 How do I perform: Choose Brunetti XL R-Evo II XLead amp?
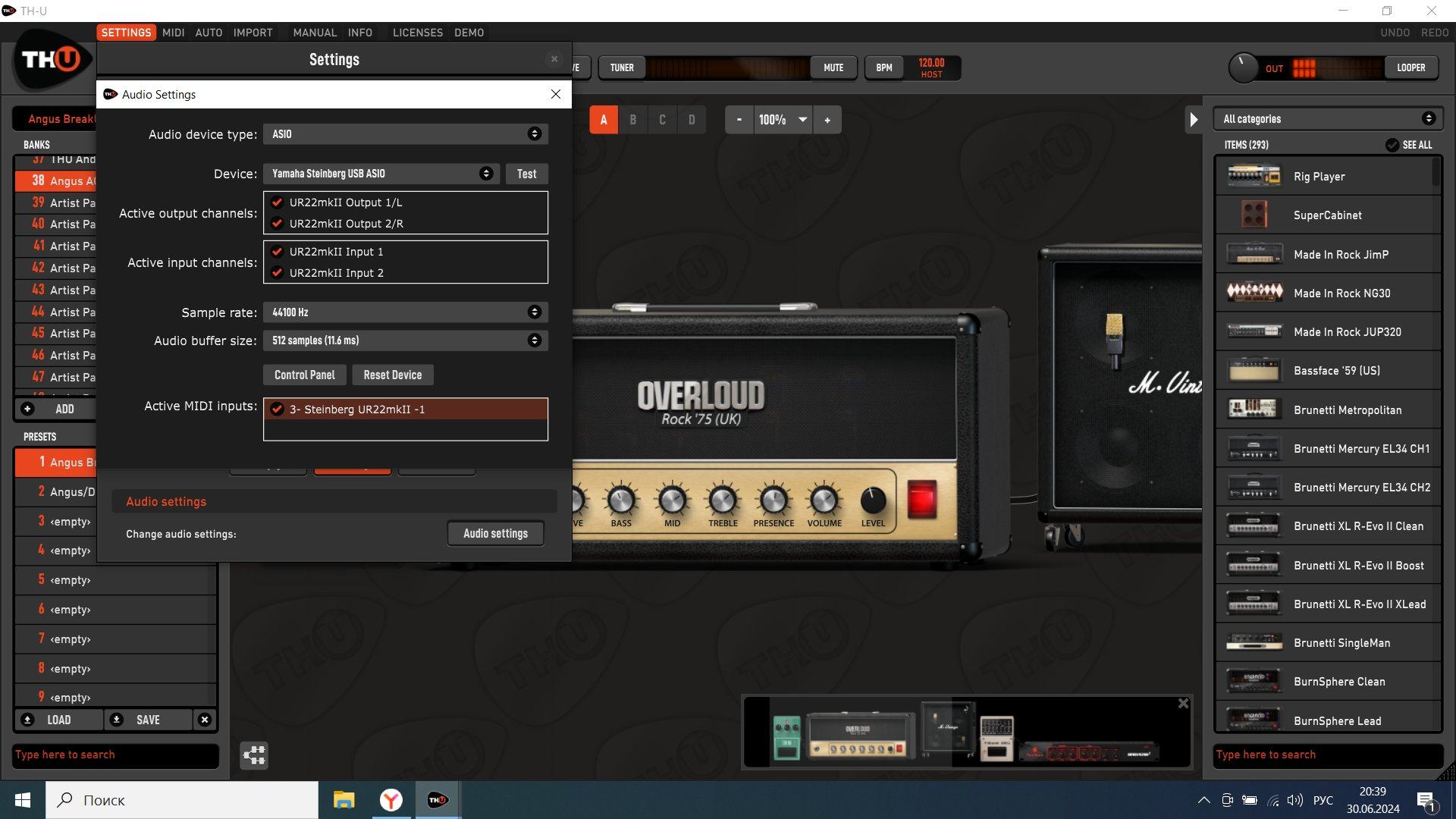1328,604
